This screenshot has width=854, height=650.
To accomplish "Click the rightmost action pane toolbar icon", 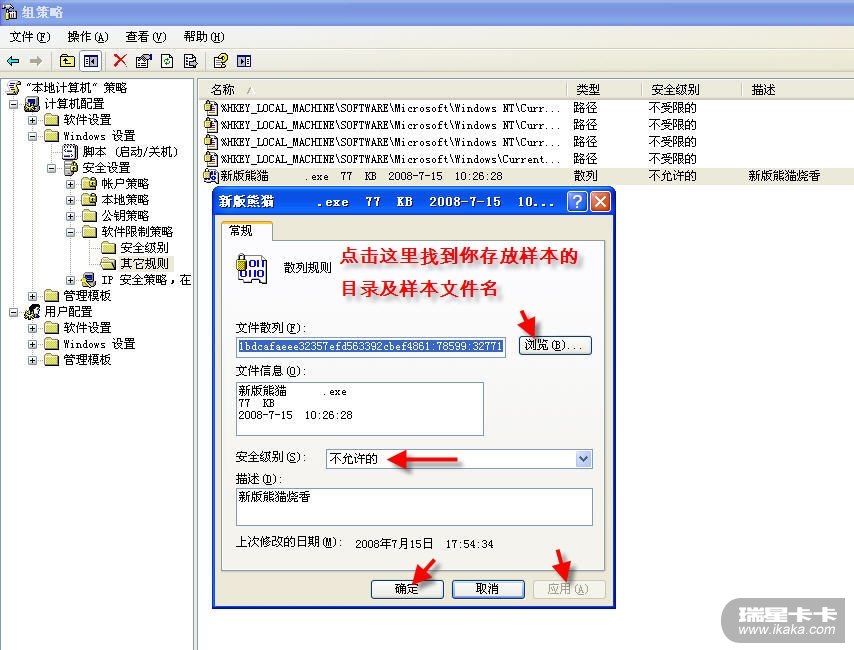I will point(244,61).
